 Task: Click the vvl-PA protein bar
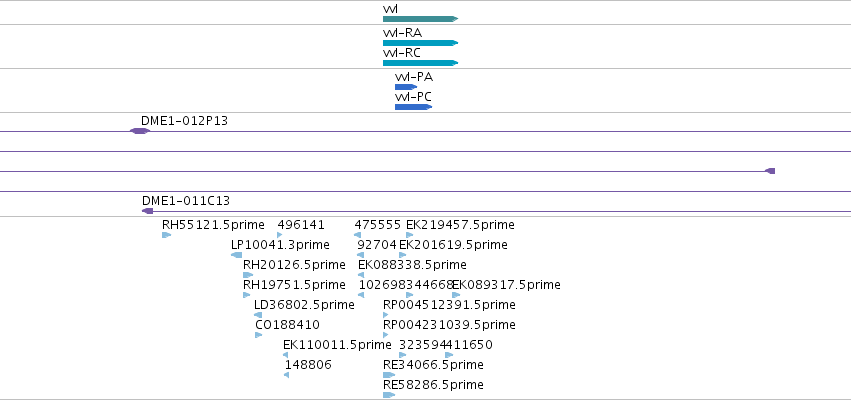[x=406, y=87]
